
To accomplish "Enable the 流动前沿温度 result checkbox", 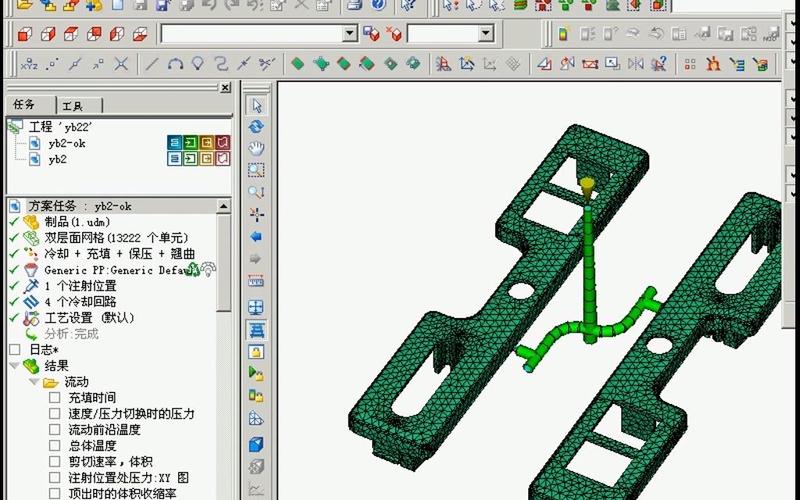I will tap(55, 430).
